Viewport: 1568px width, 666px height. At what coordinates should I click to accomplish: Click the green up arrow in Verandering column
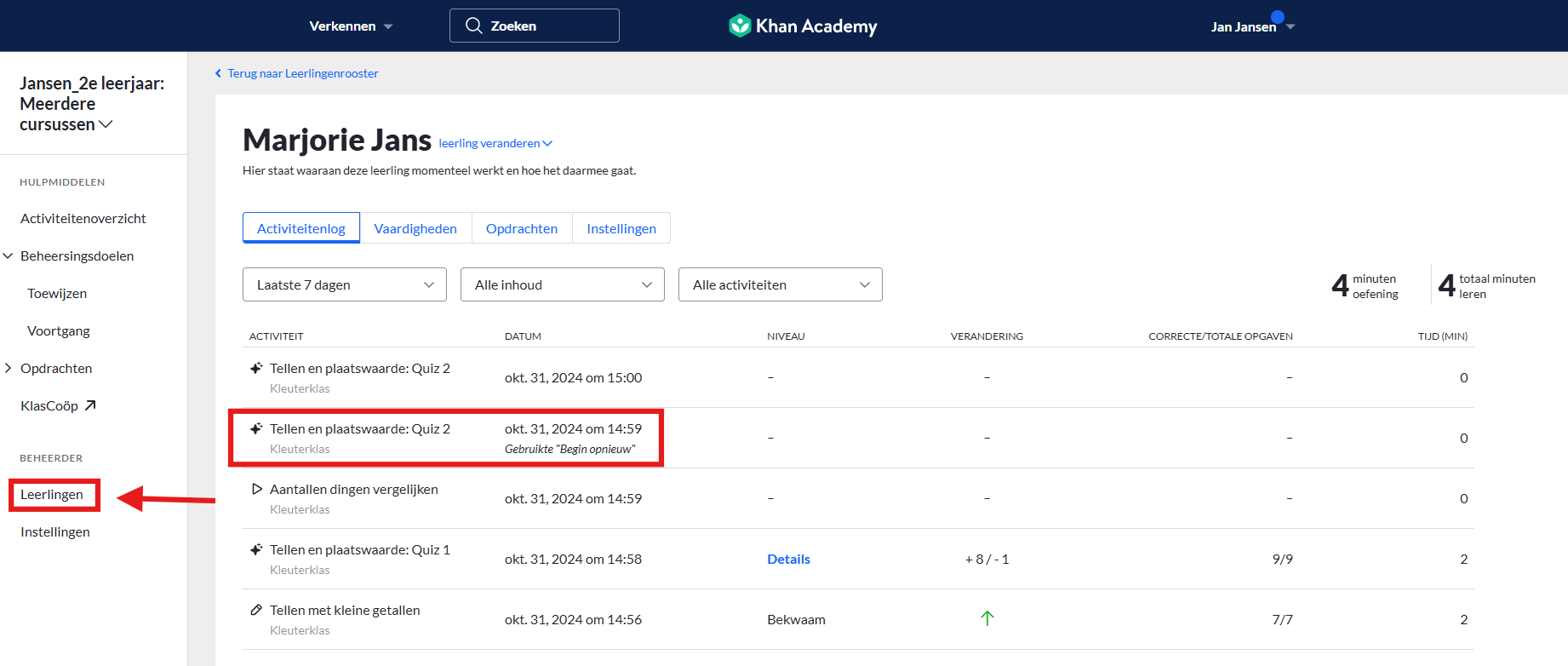(x=987, y=618)
